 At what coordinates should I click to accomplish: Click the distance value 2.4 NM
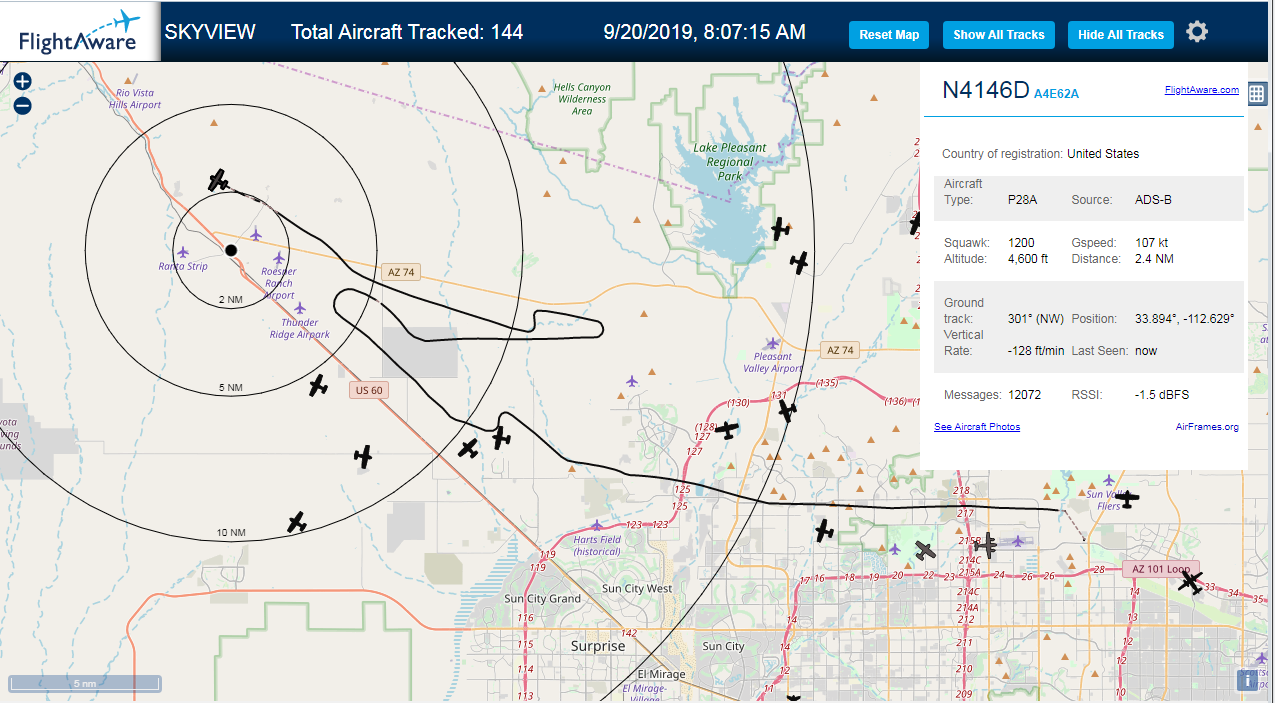(x=1154, y=259)
